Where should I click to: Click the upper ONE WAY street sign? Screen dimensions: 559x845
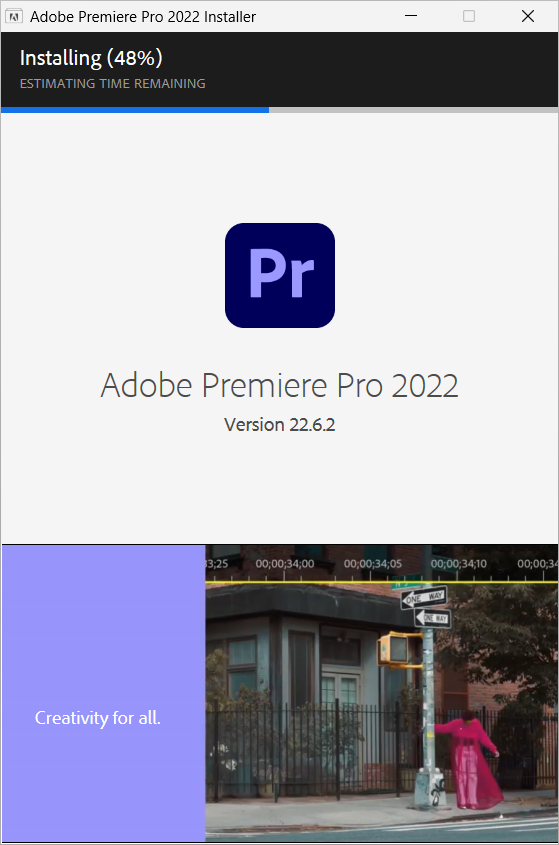tap(424, 597)
